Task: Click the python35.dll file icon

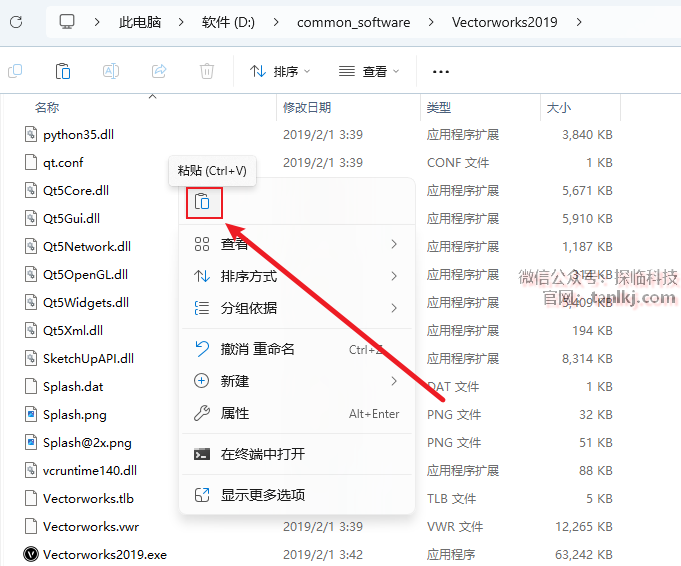Action: [x=31, y=135]
